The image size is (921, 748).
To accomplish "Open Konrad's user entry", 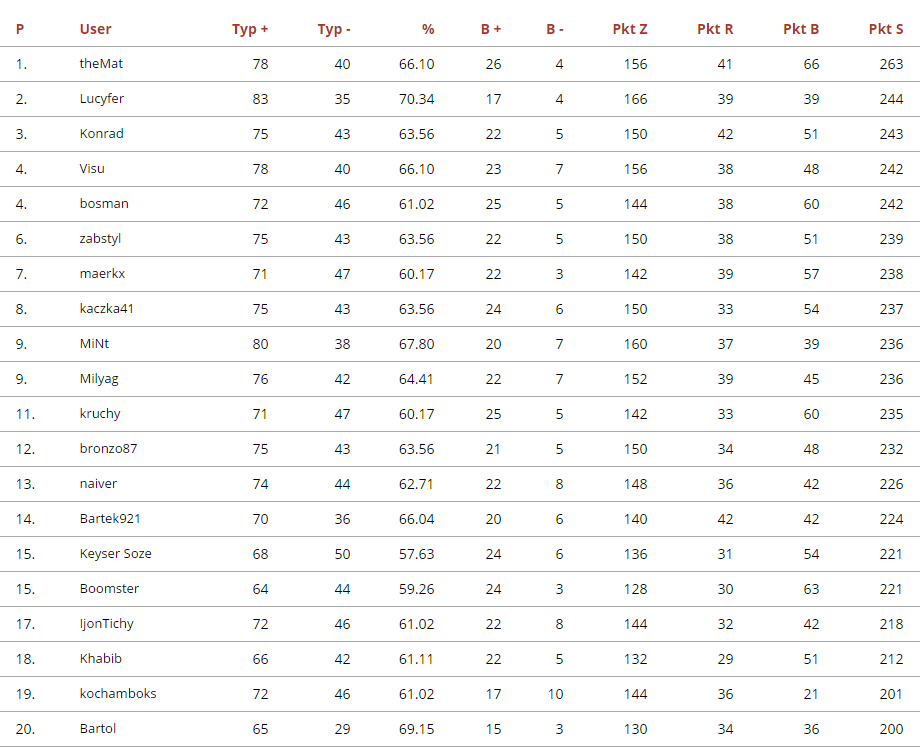I will 102,134.
